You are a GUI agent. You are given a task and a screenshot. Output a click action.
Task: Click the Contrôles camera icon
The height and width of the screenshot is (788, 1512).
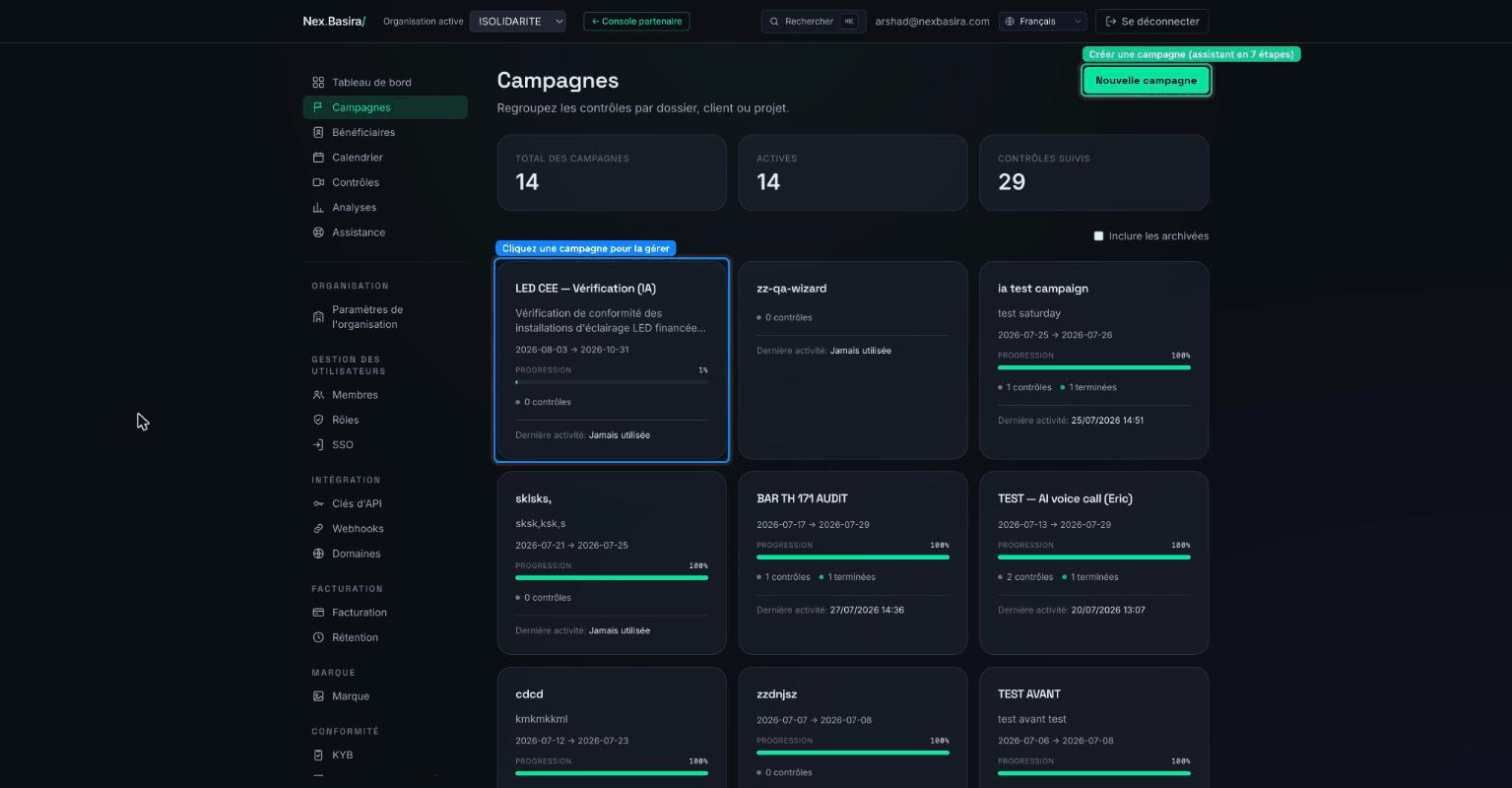318,182
